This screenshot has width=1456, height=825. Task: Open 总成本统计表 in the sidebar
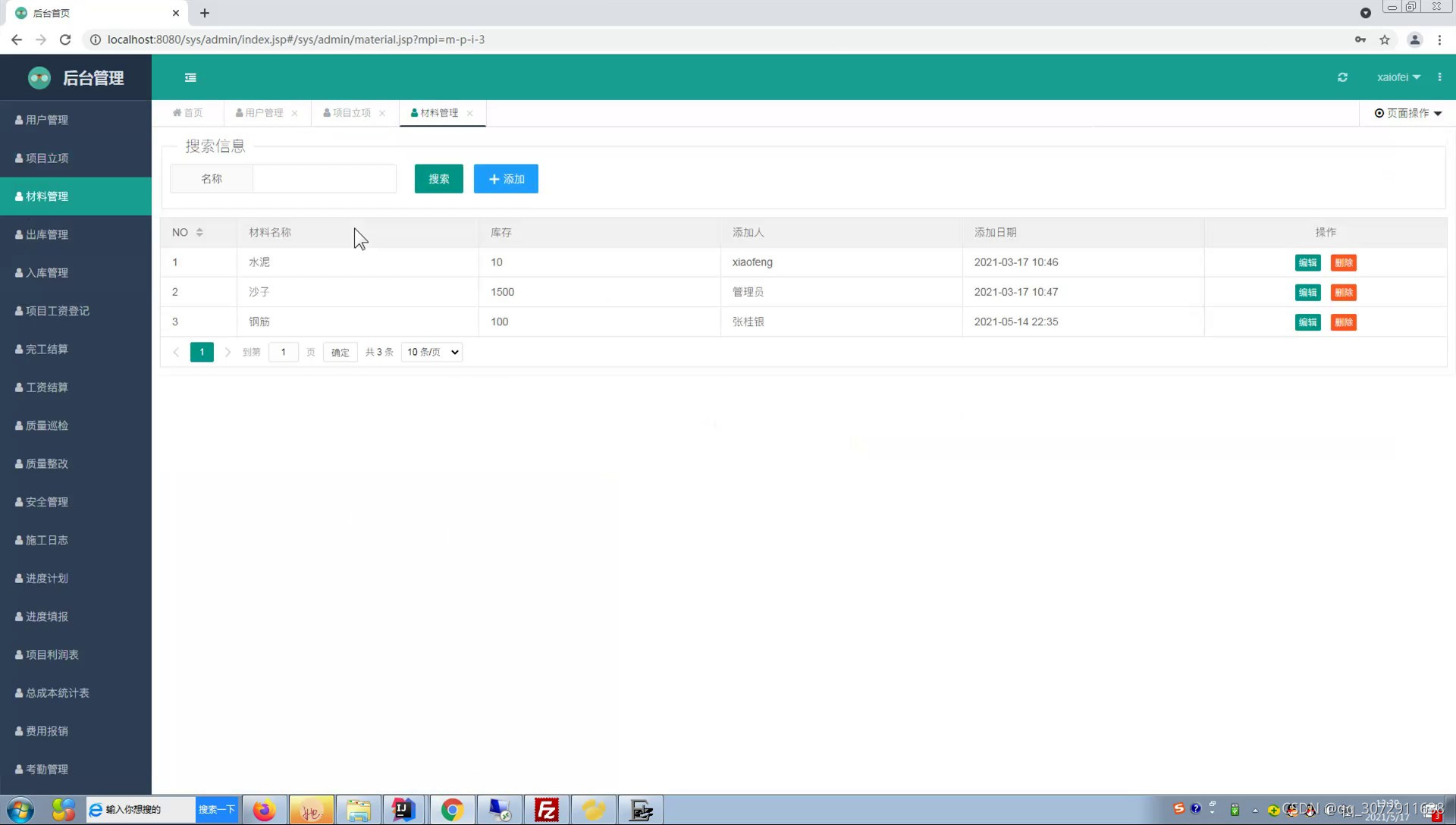click(x=76, y=693)
